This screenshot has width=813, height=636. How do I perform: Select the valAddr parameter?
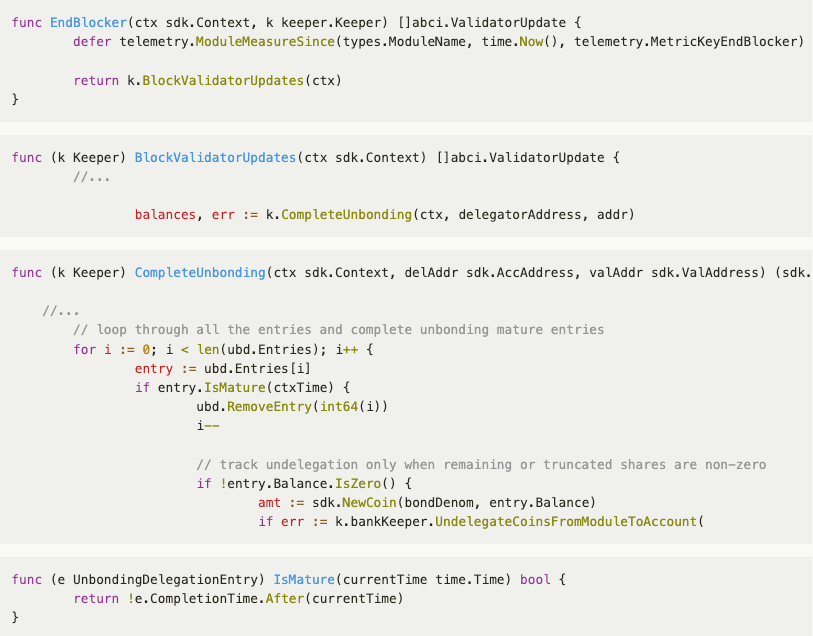point(616,273)
